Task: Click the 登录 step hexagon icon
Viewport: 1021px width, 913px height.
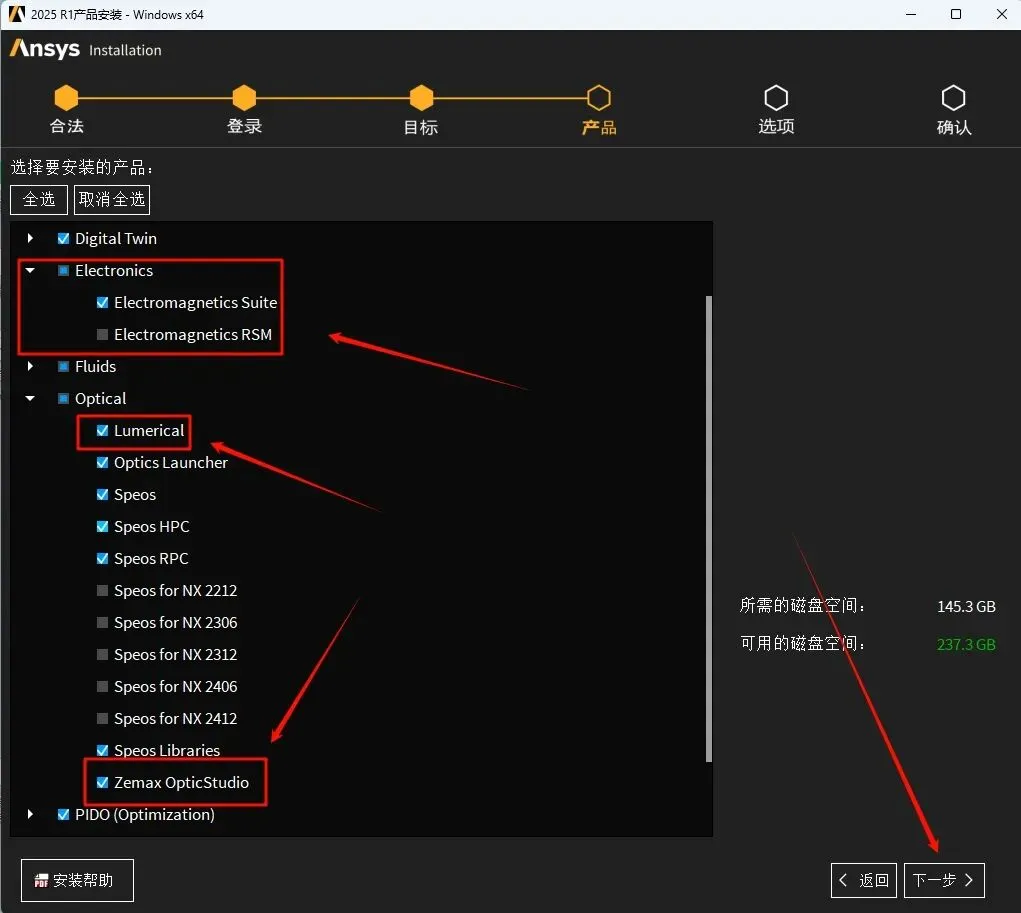Action: 244,98
